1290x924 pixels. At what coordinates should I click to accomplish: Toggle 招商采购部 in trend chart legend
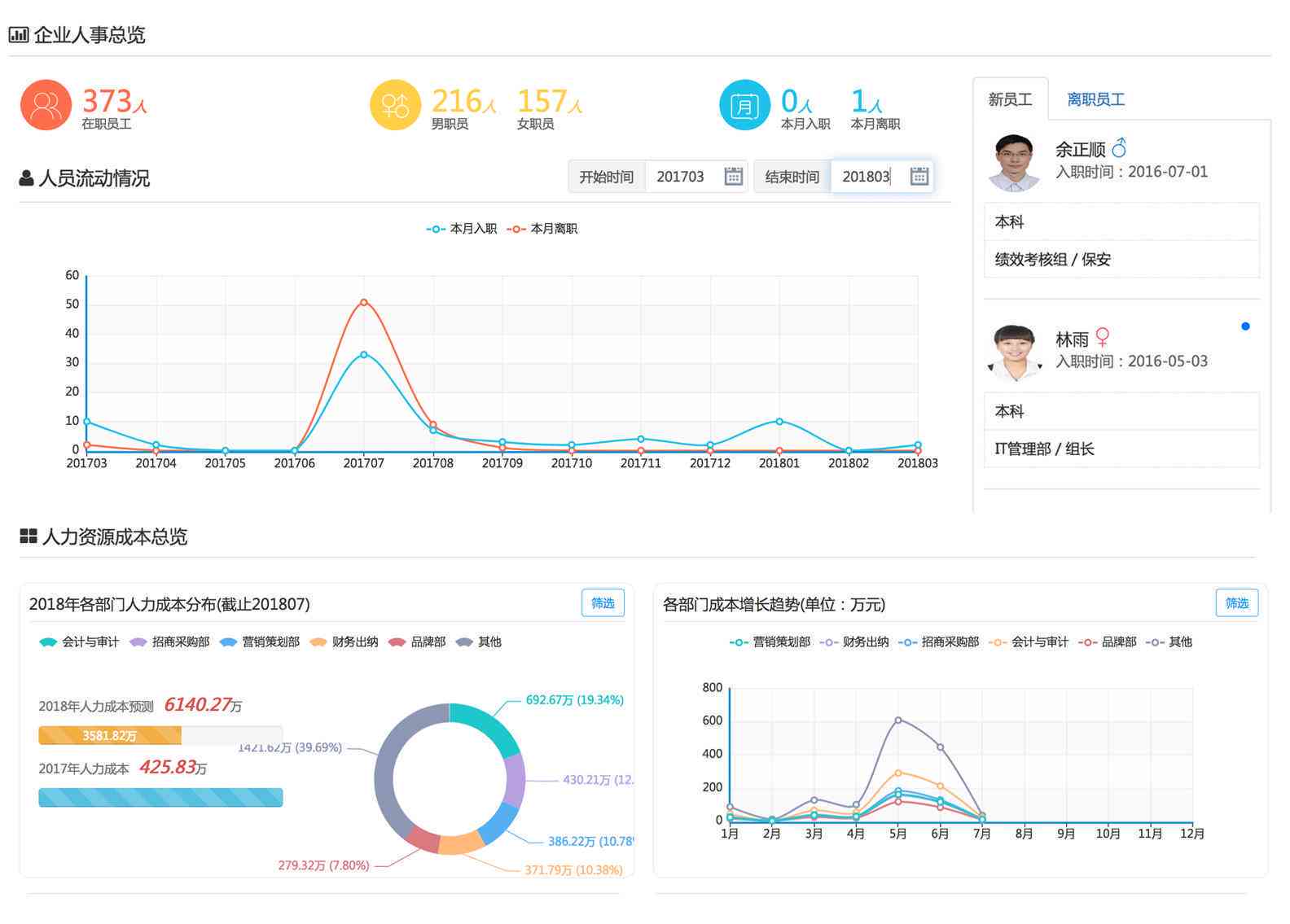(x=939, y=642)
